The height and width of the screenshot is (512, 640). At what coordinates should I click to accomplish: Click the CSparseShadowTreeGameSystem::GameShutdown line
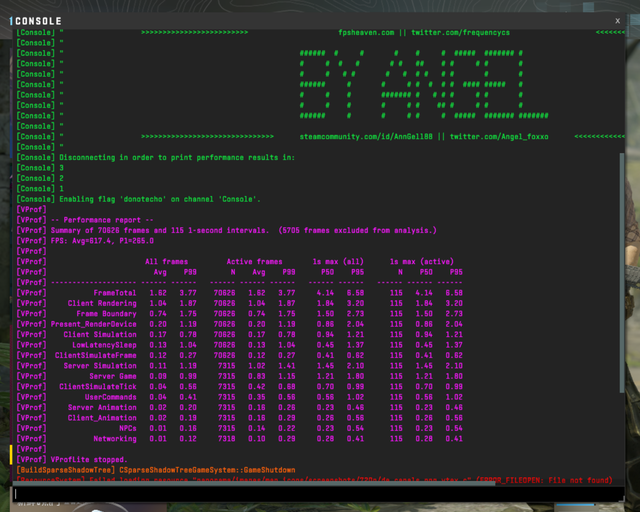click(x=207, y=470)
